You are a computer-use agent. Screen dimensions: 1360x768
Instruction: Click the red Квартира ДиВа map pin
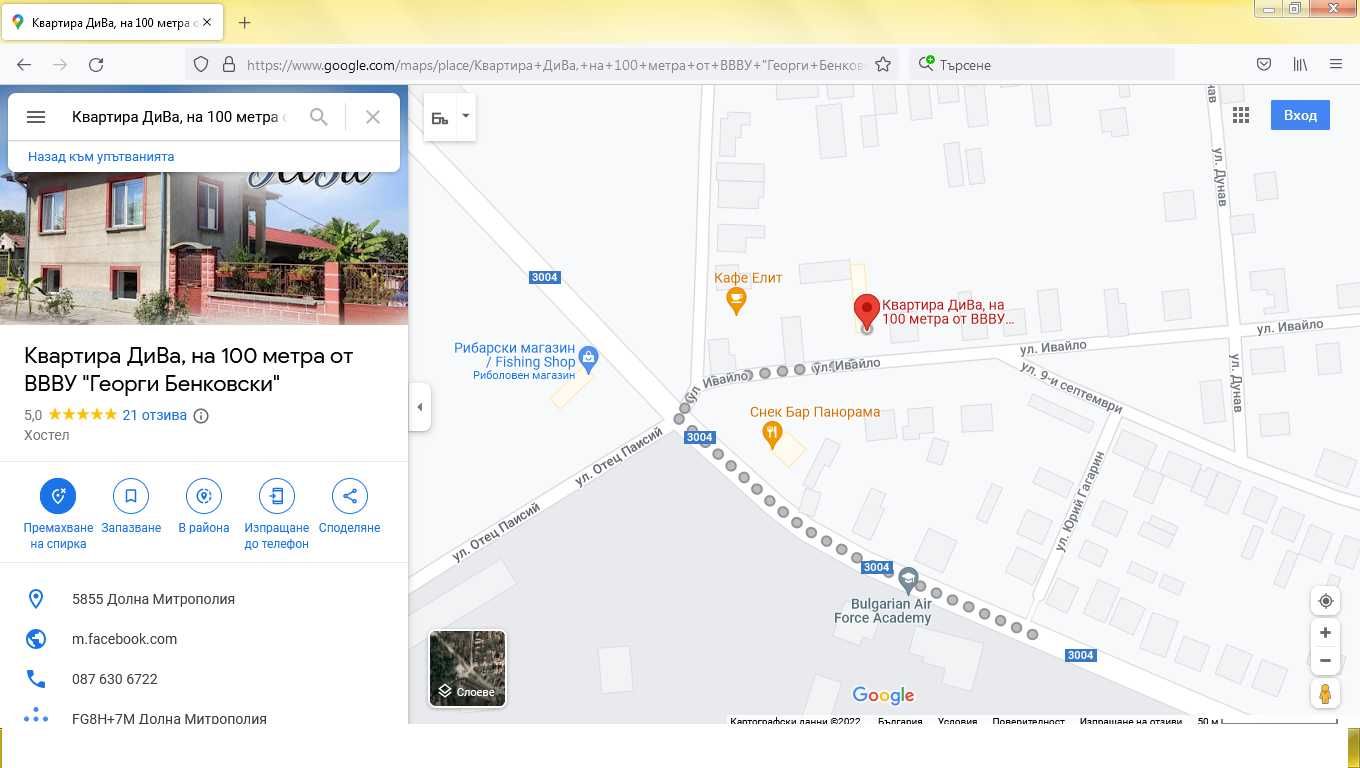coord(866,312)
